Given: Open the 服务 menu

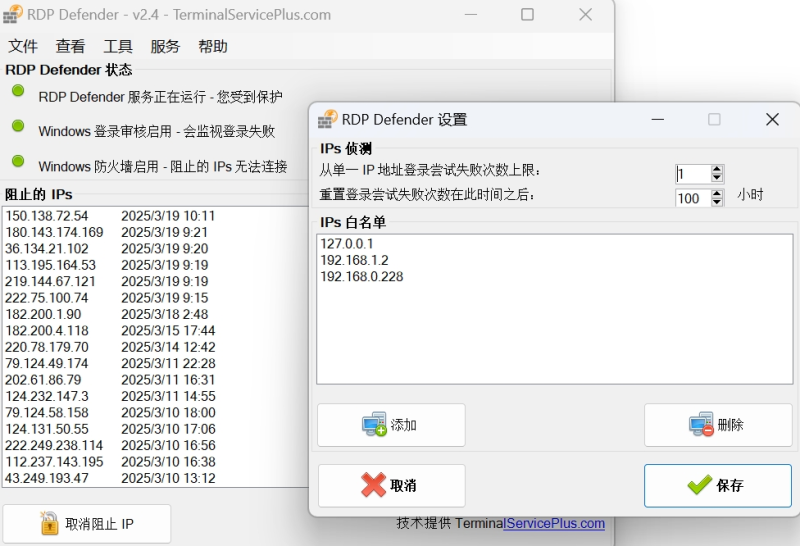Looking at the screenshot, I should pos(165,46).
